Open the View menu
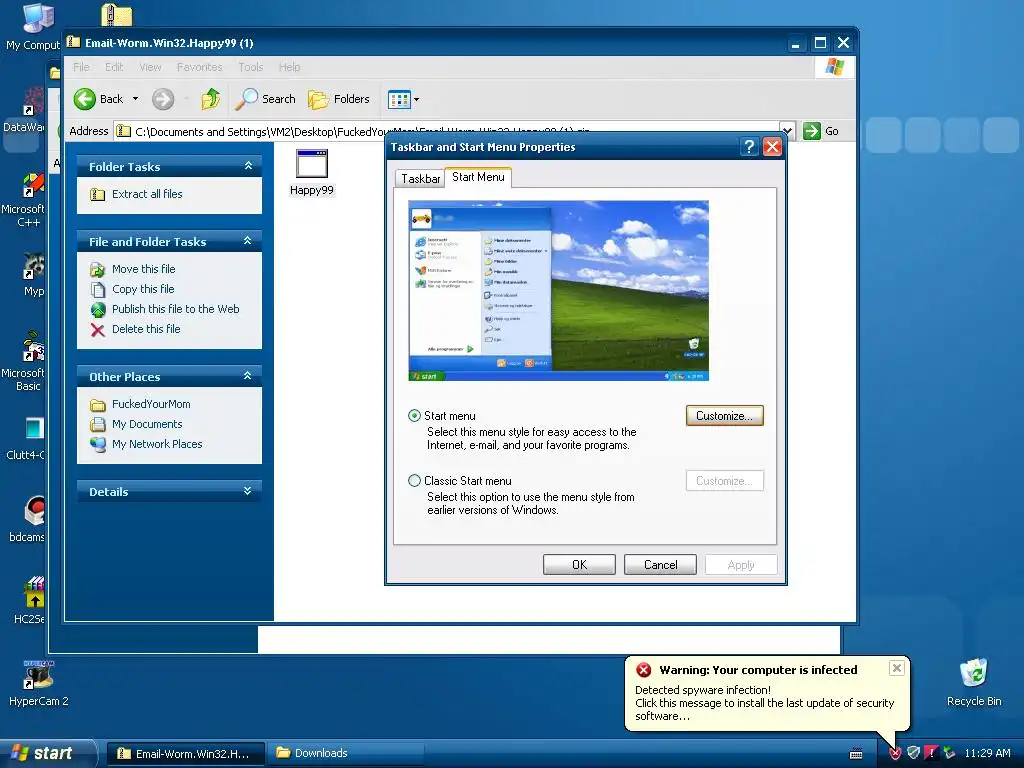1024x768 pixels. coord(150,67)
